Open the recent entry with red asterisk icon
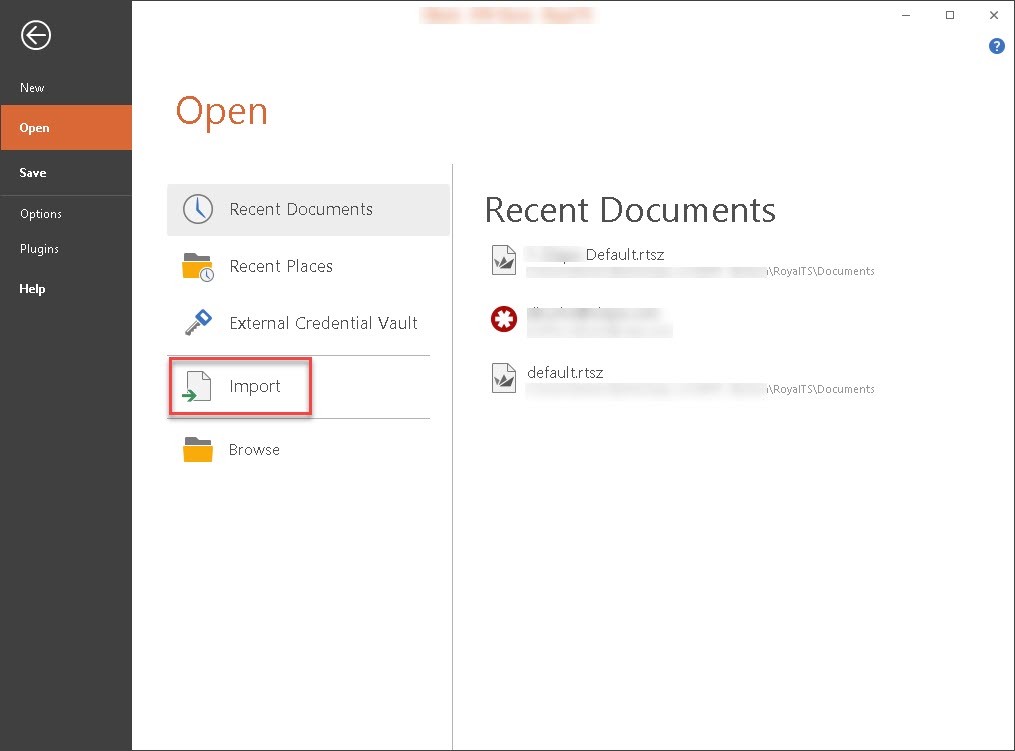 503,319
